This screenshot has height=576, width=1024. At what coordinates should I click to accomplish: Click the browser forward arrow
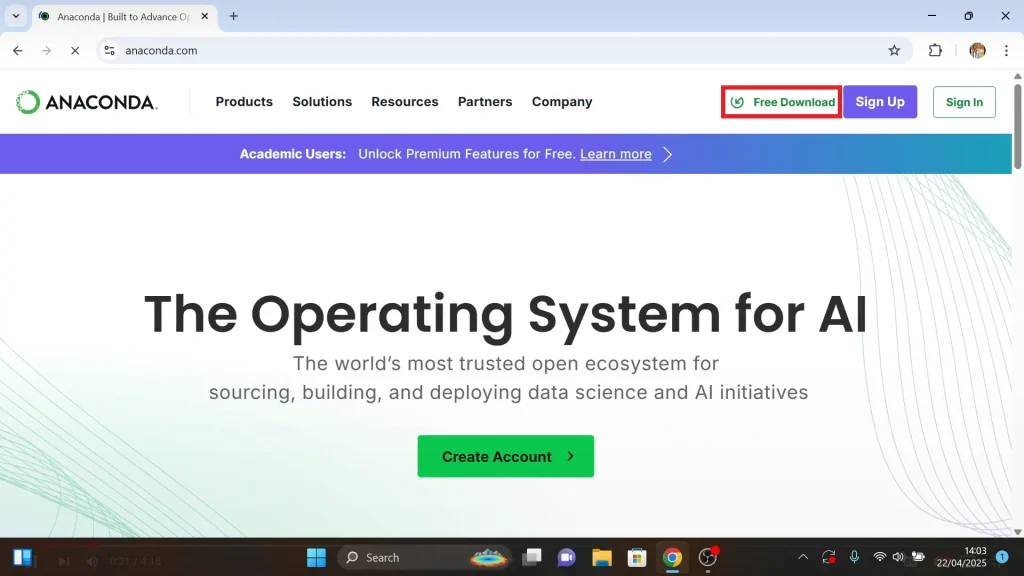pyautogui.click(x=46, y=50)
